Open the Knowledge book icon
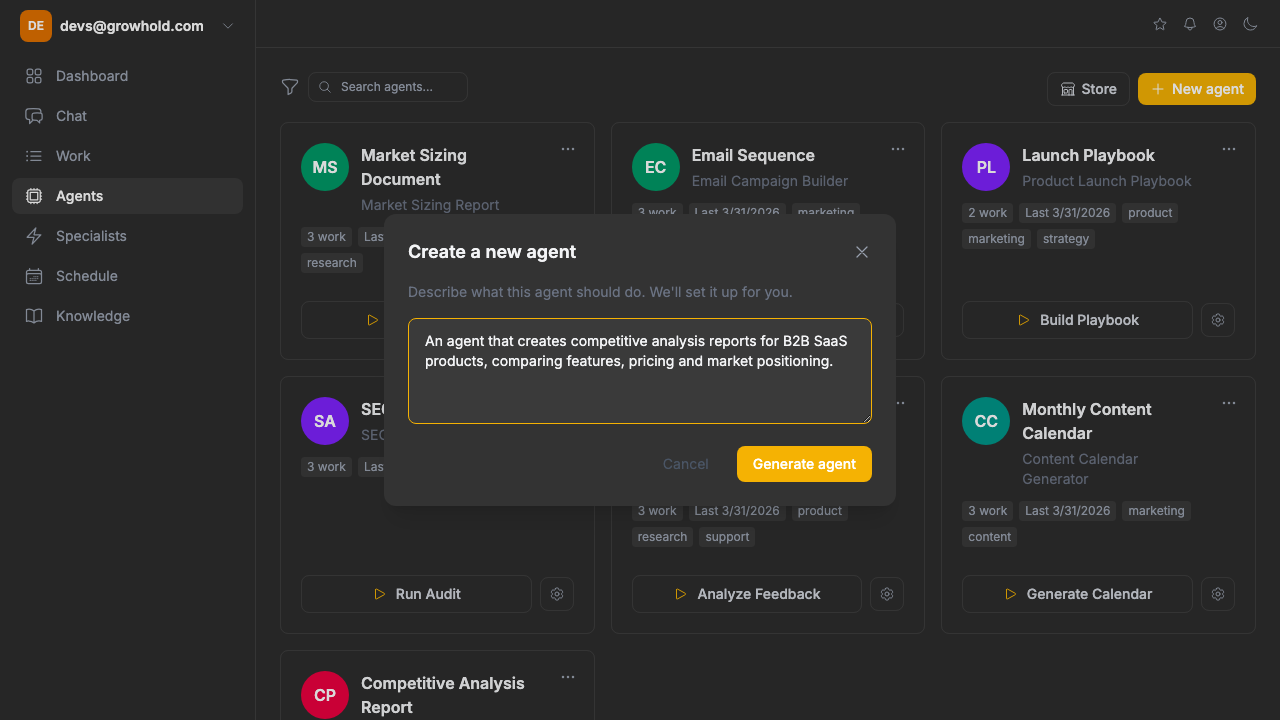Image resolution: width=1280 pixels, height=720 pixels. pos(35,316)
